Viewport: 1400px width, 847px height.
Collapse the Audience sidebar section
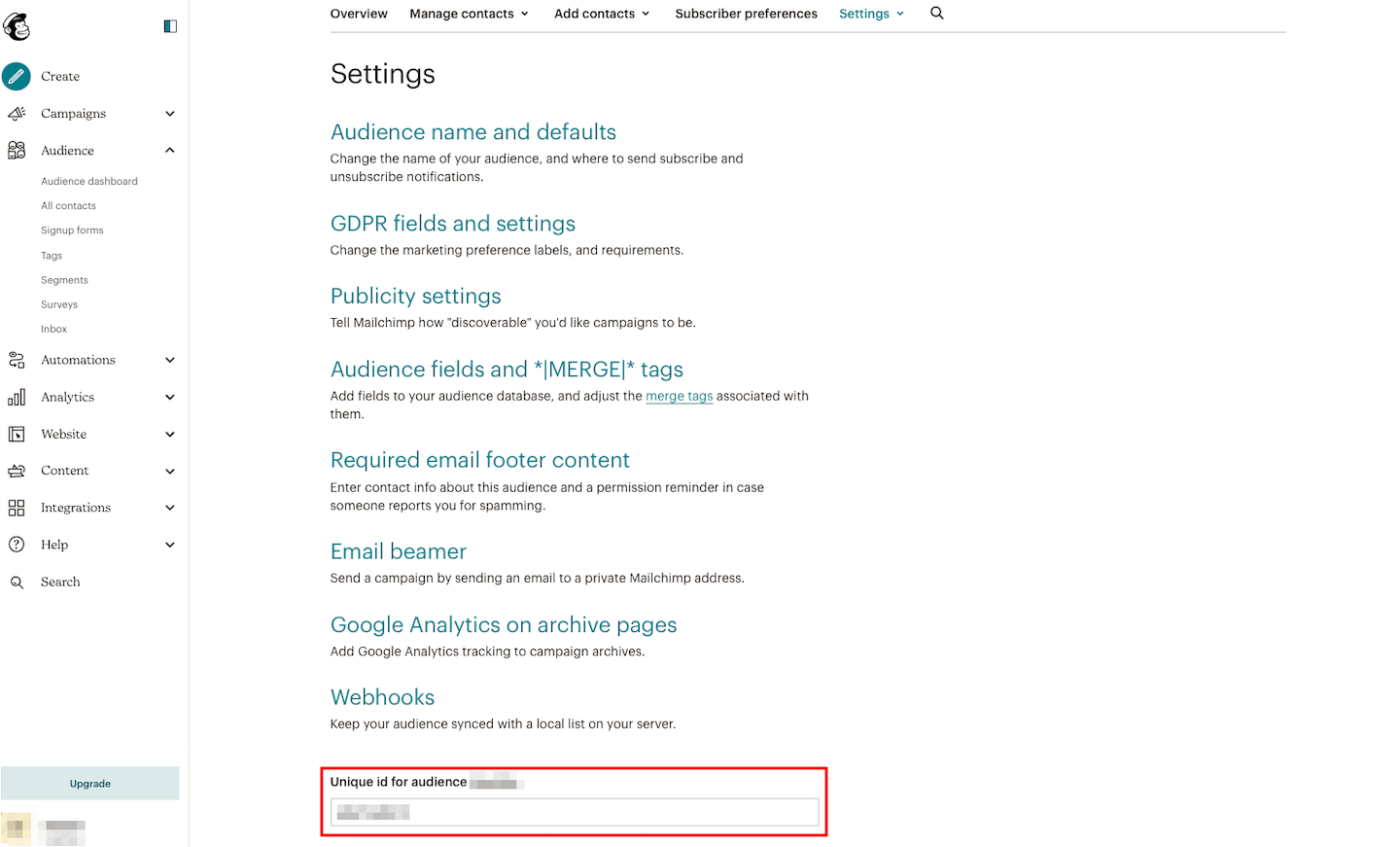pos(170,151)
